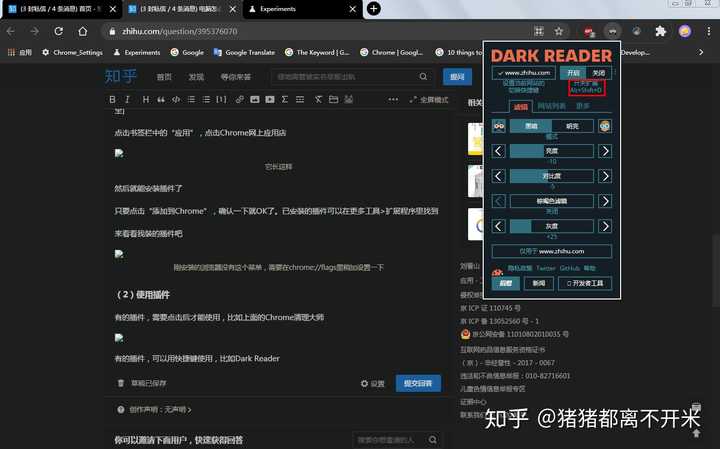The image size is (720, 449).
Task: Insert a formula with sigma icon
Action: 285,99
